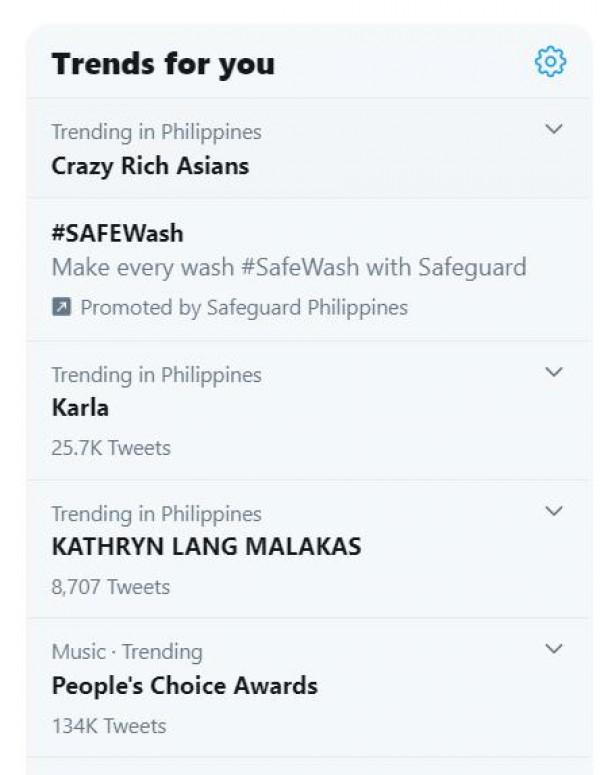Open chevron for People's Choice Awards
The height and width of the screenshot is (775, 600).
(x=554, y=649)
